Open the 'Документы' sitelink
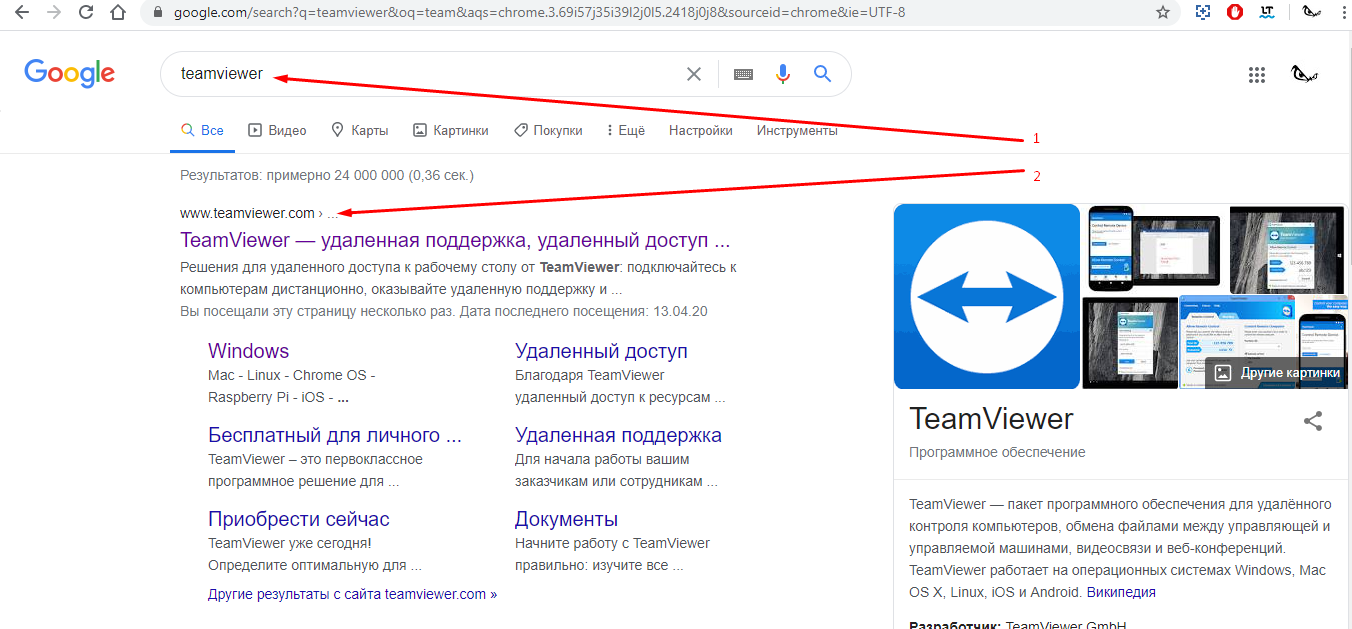The image size is (1352, 629). point(566,519)
